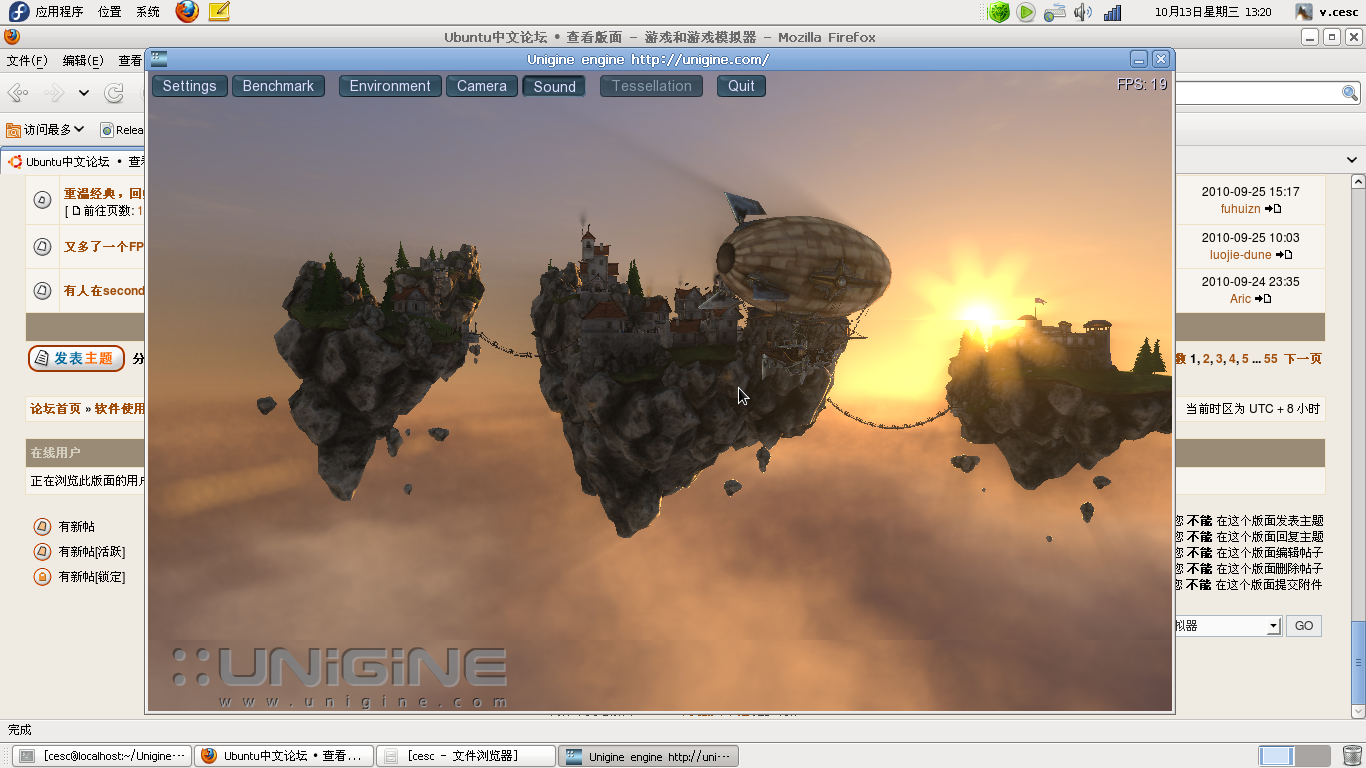Toggle the Sound button

554,86
